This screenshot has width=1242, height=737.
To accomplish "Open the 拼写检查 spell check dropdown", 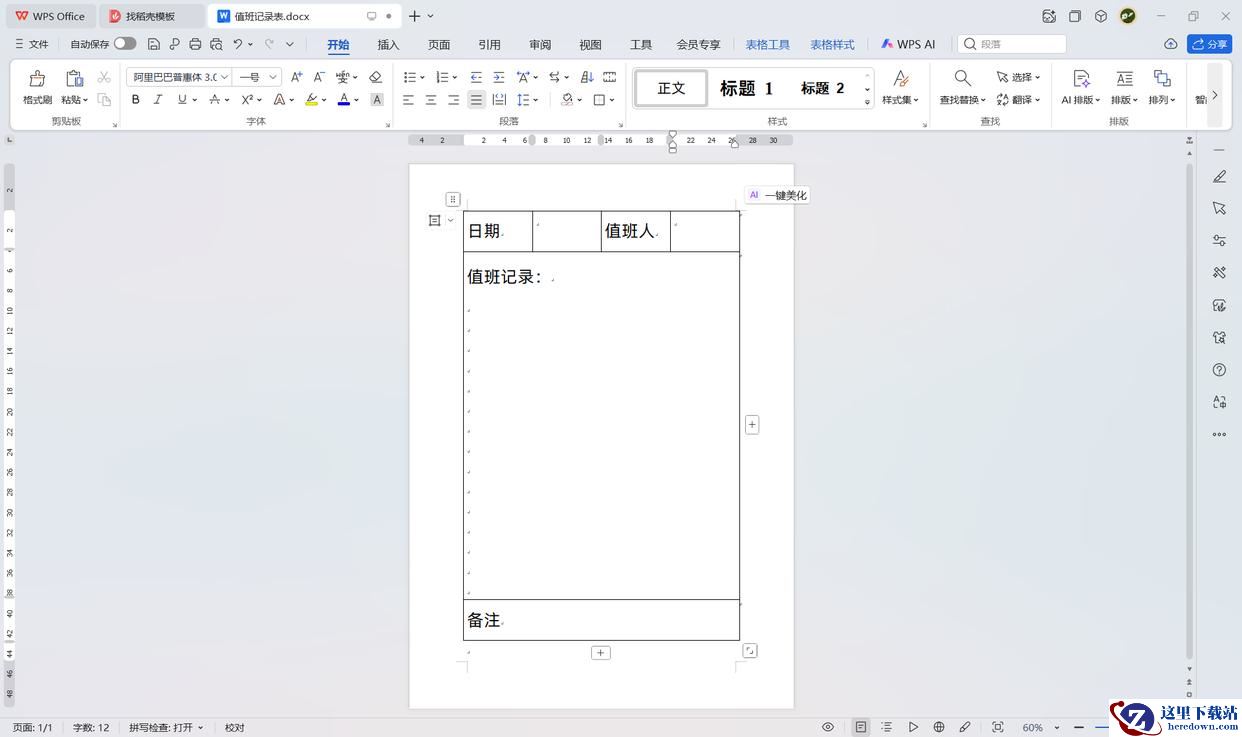I will (x=166, y=727).
